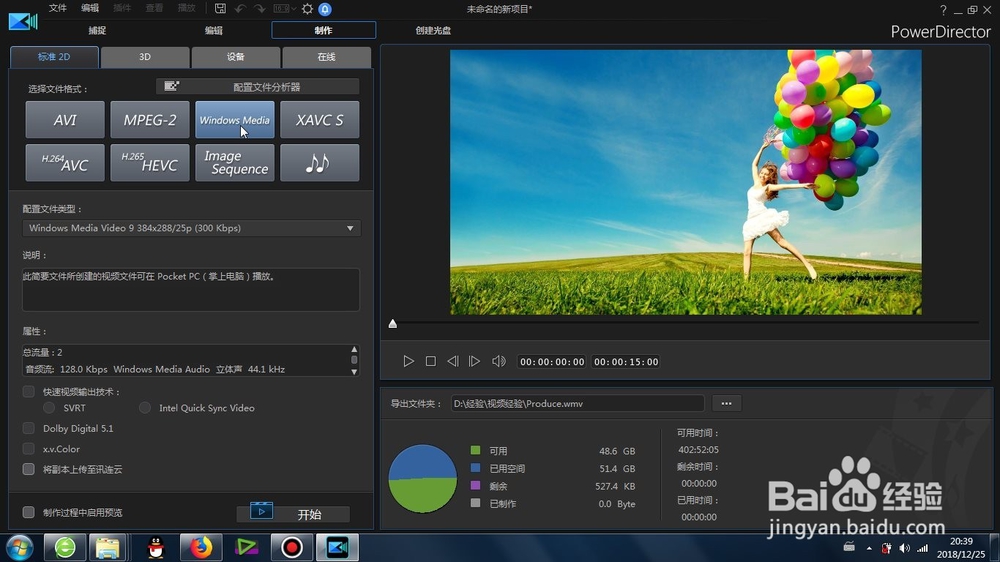This screenshot has height=562, width=1000.
Task: Open system volume tray icon
Action: point(904,548)
